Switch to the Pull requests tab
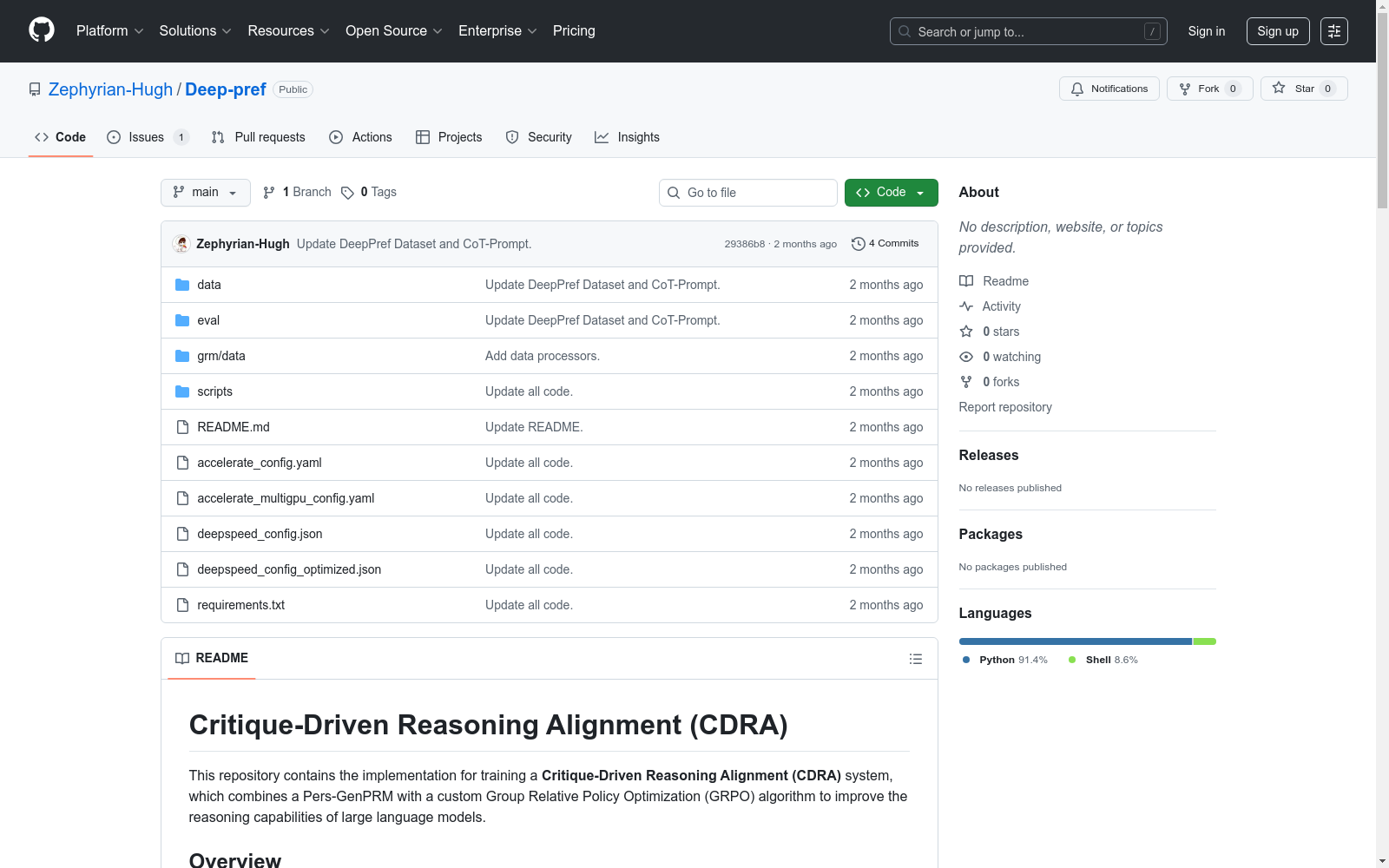The height and width of the screenshot is (868, 1389). tap(259, 137)
